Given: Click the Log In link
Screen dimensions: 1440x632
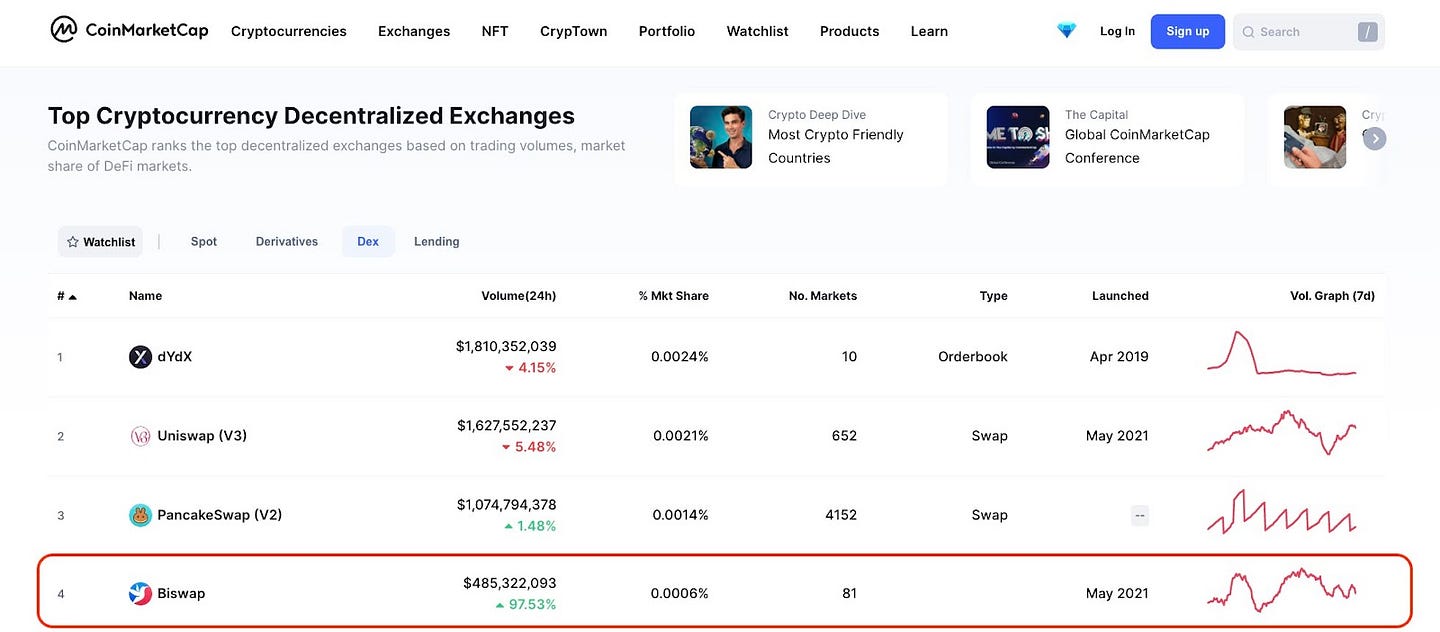Looking at the screenshot, I should click(x=1117, y=31).
